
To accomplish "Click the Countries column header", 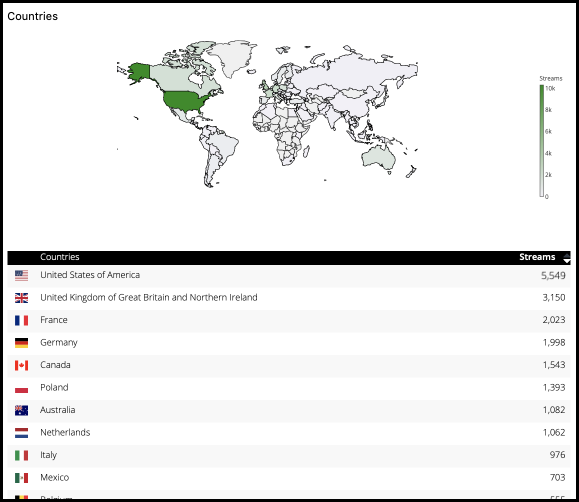I will click(x=59, y=257).
